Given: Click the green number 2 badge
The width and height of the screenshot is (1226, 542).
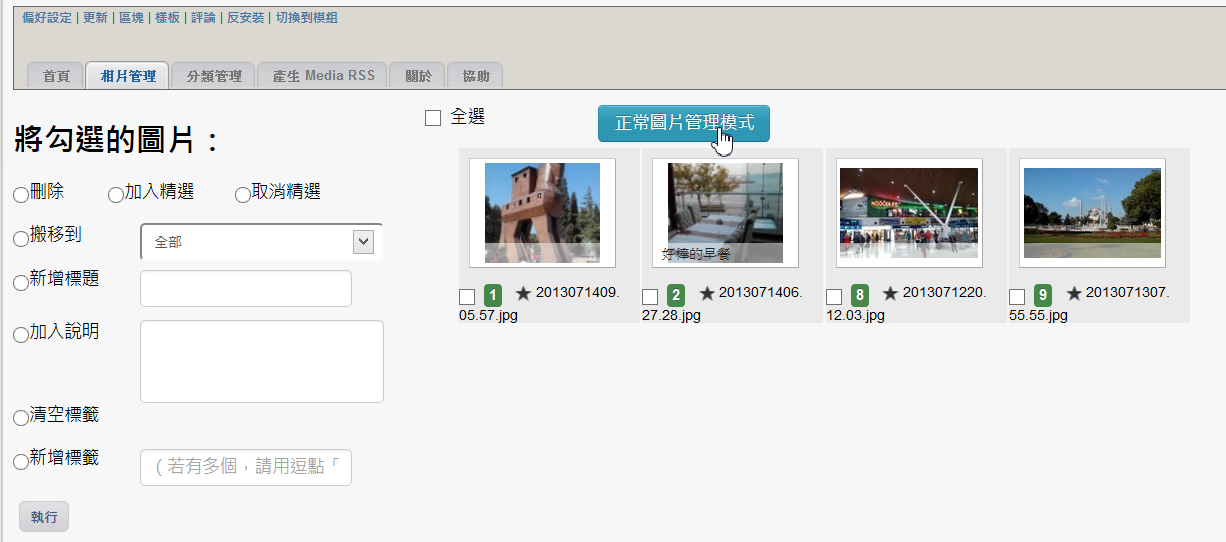Looking at the screenshot, I should click(x=676, y=295).
